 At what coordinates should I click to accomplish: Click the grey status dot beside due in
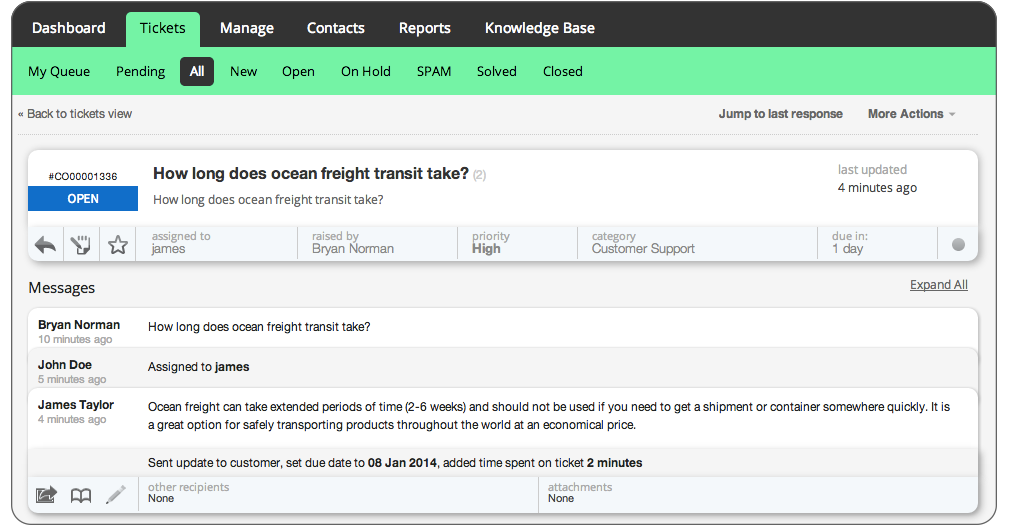(x=958, y=244)
